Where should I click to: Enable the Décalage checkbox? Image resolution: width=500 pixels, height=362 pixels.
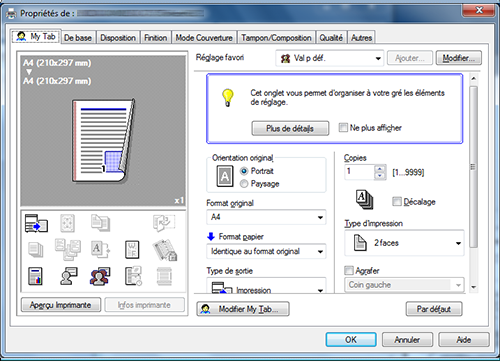(397, 201)
